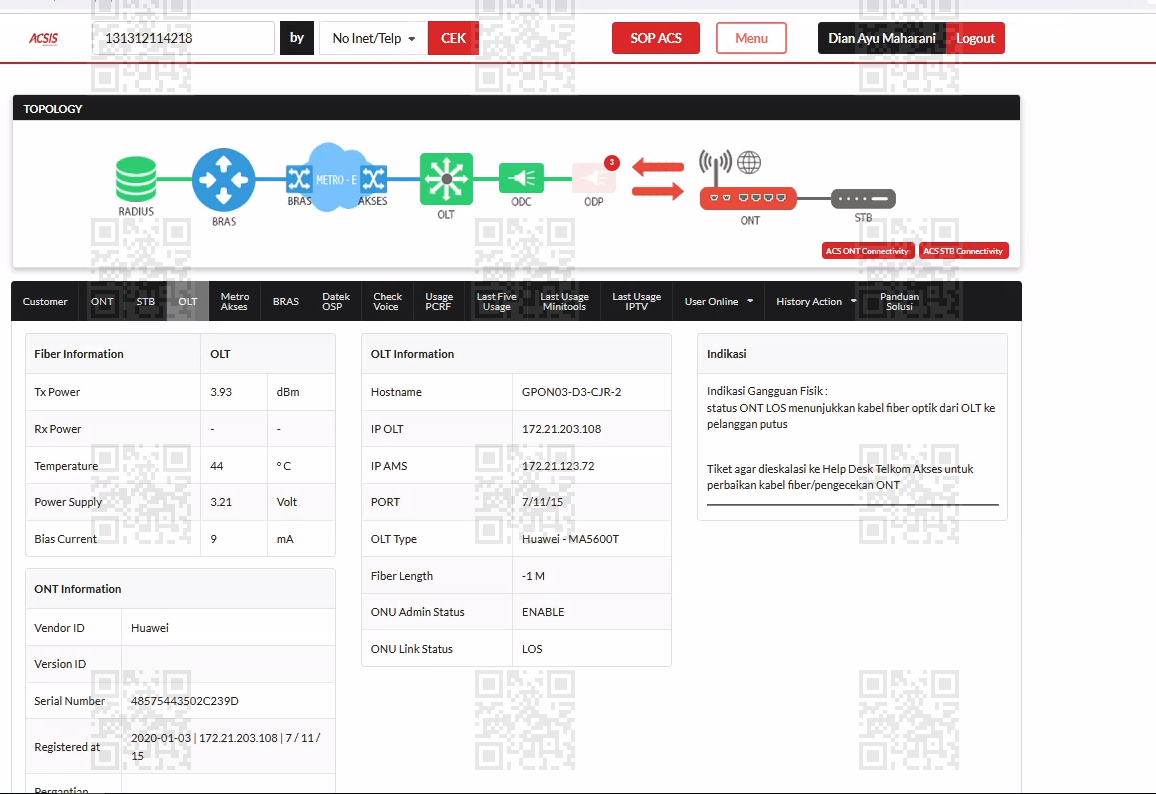Click the BRAS switch icon beside METRO-E

(299, 178)
